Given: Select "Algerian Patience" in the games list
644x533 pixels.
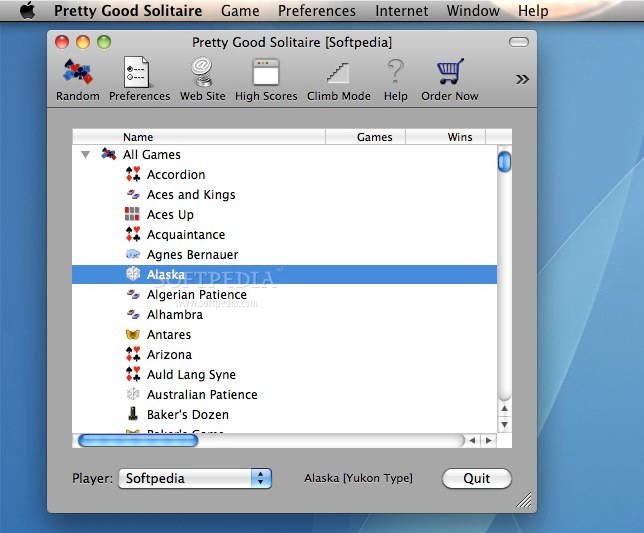Looking at the screenshot, I should point(197,294).
